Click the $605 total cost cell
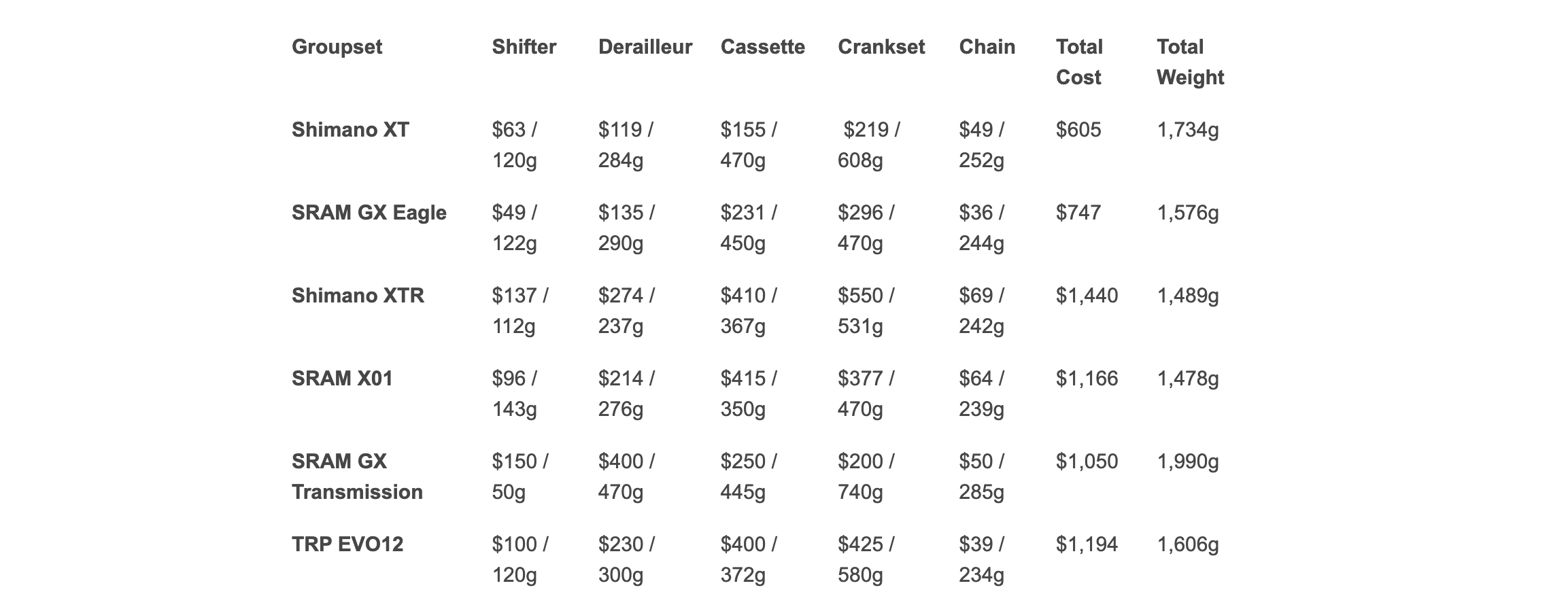The width and height of the screenshot is (1568, 609). [x=1078, y=130]
